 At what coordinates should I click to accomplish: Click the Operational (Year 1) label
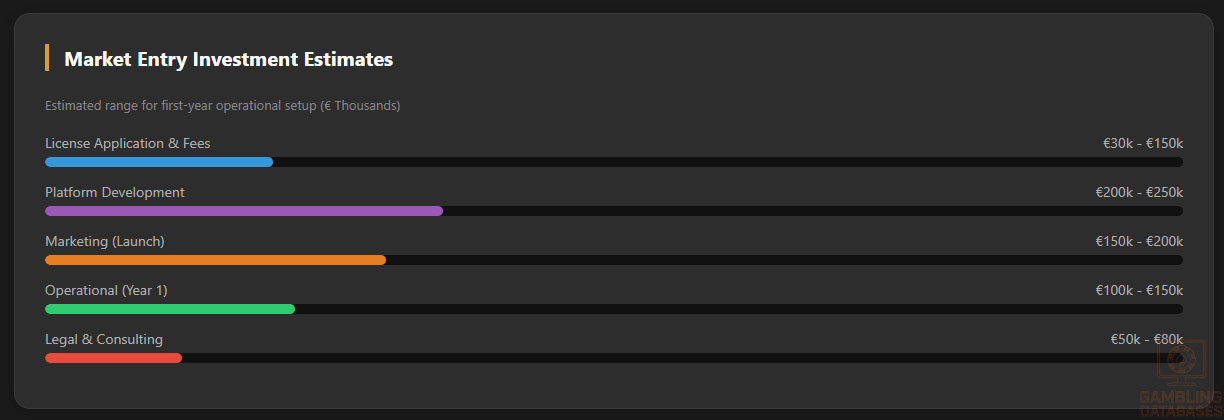tap(106, 290)
